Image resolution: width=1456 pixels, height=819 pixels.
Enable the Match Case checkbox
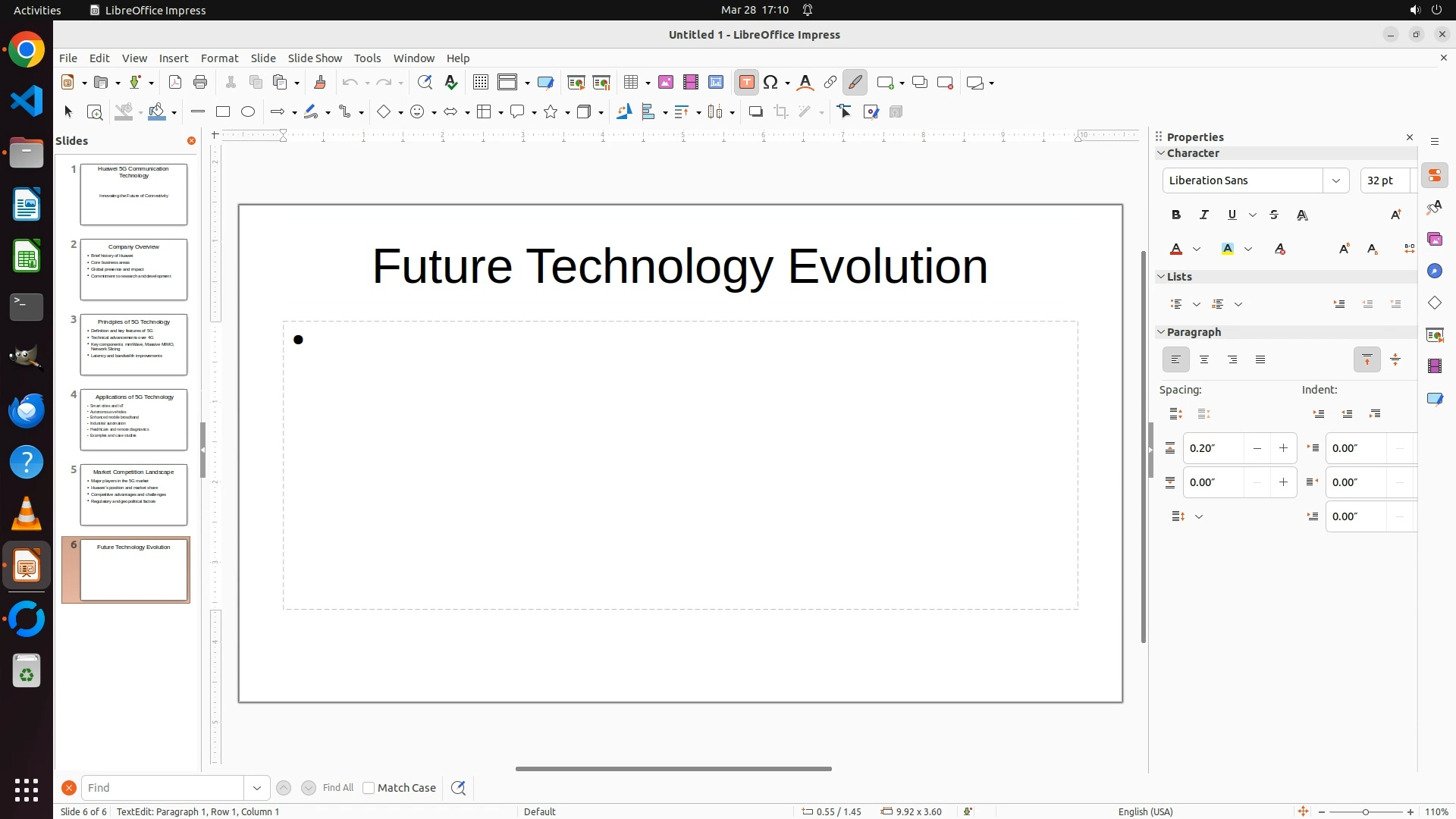(x=369, y=788)
